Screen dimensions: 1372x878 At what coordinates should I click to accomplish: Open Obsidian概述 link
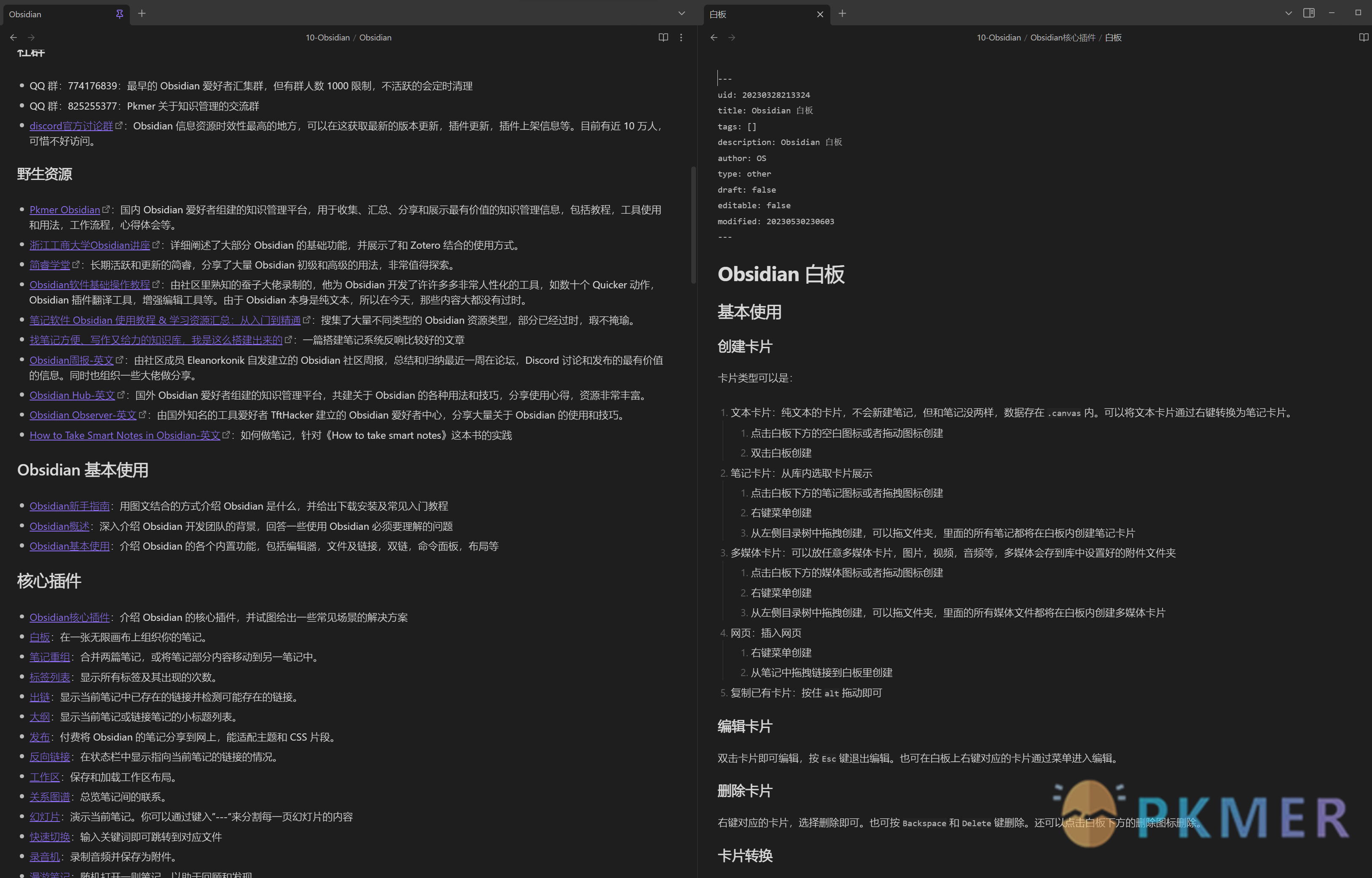tap(59, 526)
